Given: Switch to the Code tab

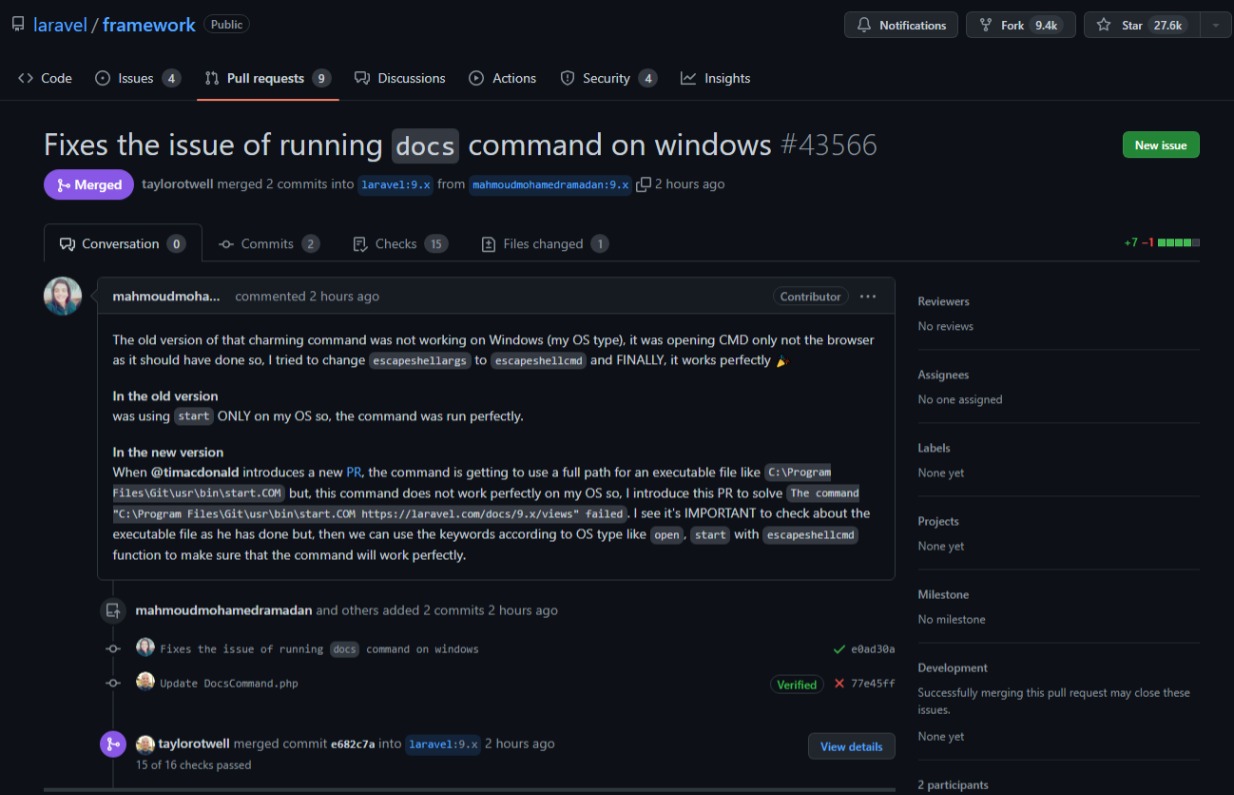Looking at the screenshot, I should click(x=45, y=78).
